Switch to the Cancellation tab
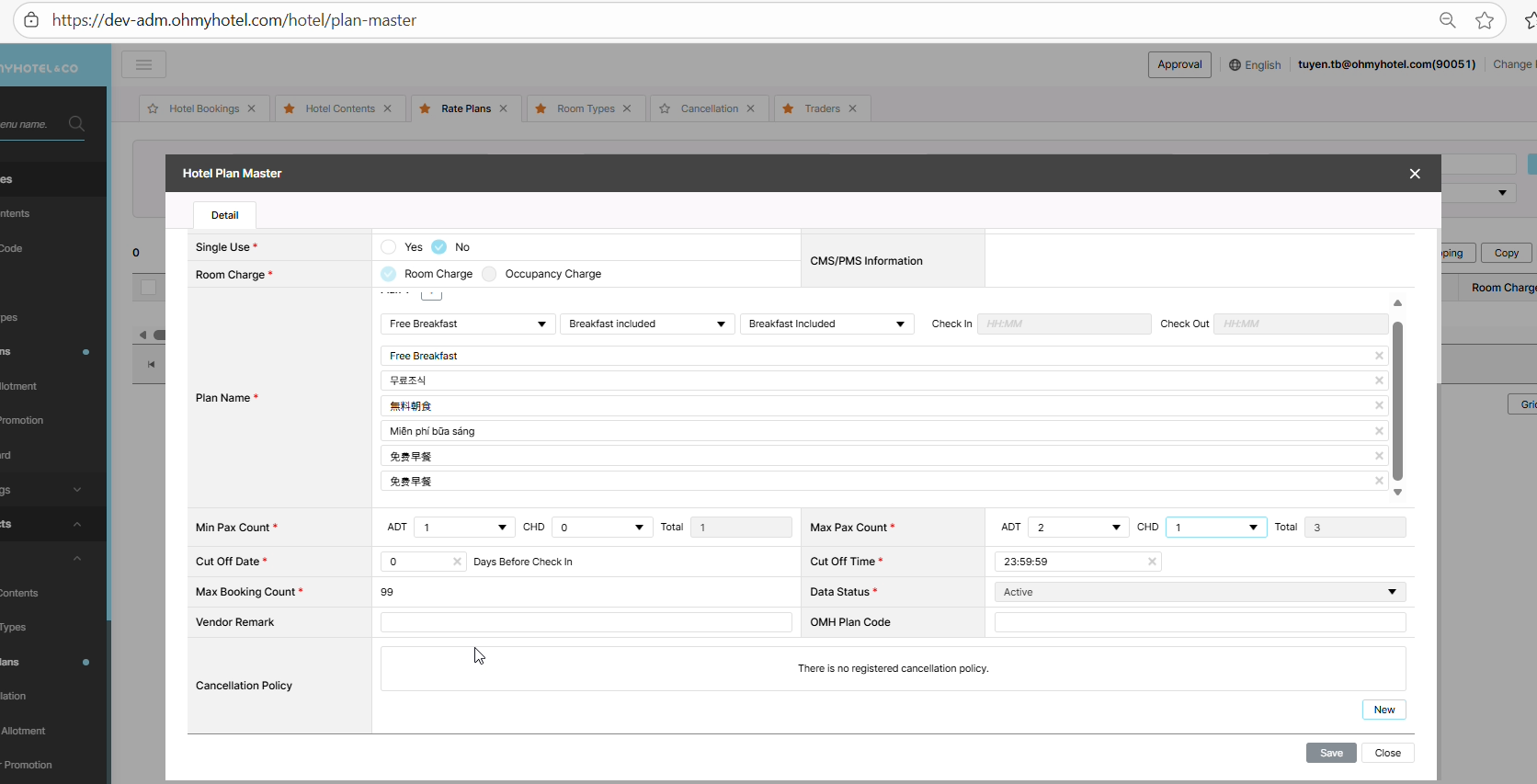 point(709,108)
